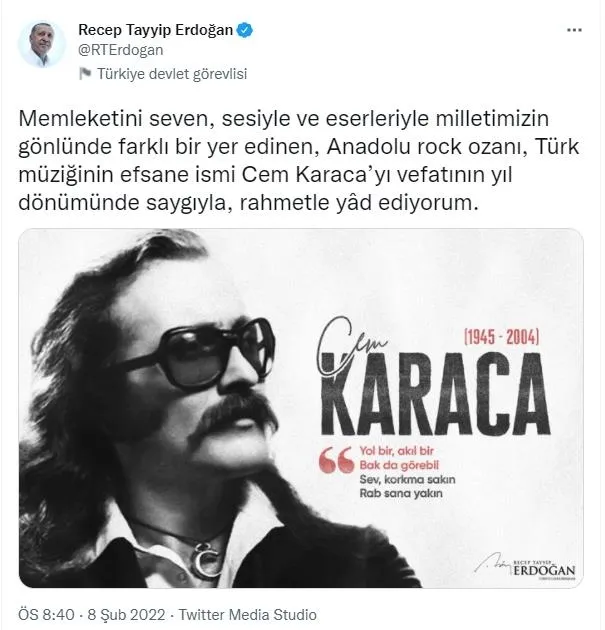The image size is (605, 630).
Task: Open the Cem Karaca tribute image
Action: (x=301, y=408)
